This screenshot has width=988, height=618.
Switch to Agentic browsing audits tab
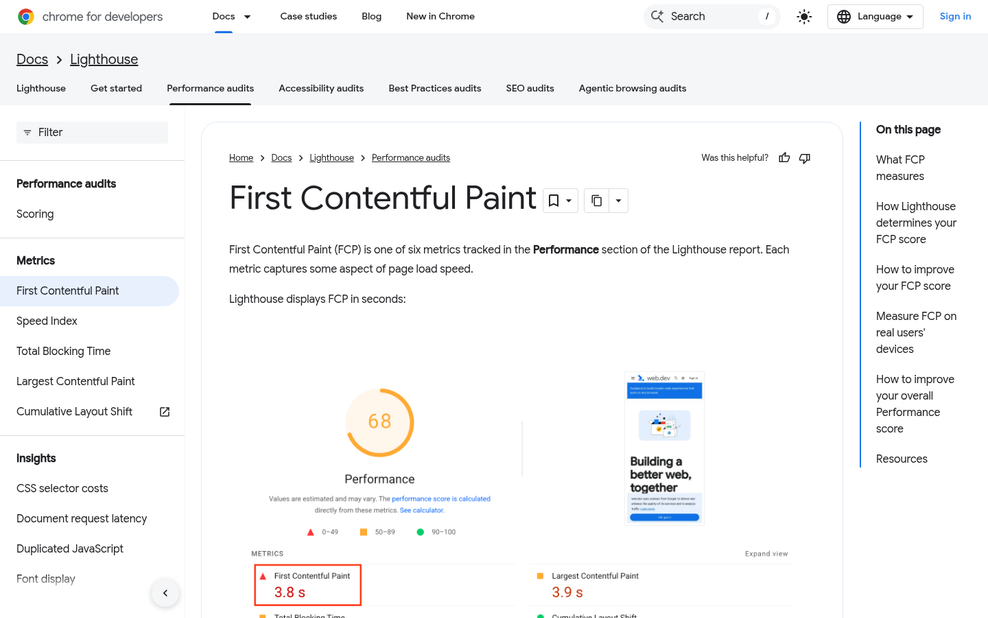(x=633, y=88)
